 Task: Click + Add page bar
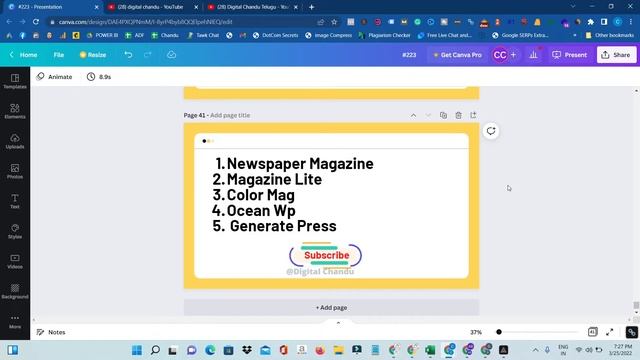click(331, 307)
